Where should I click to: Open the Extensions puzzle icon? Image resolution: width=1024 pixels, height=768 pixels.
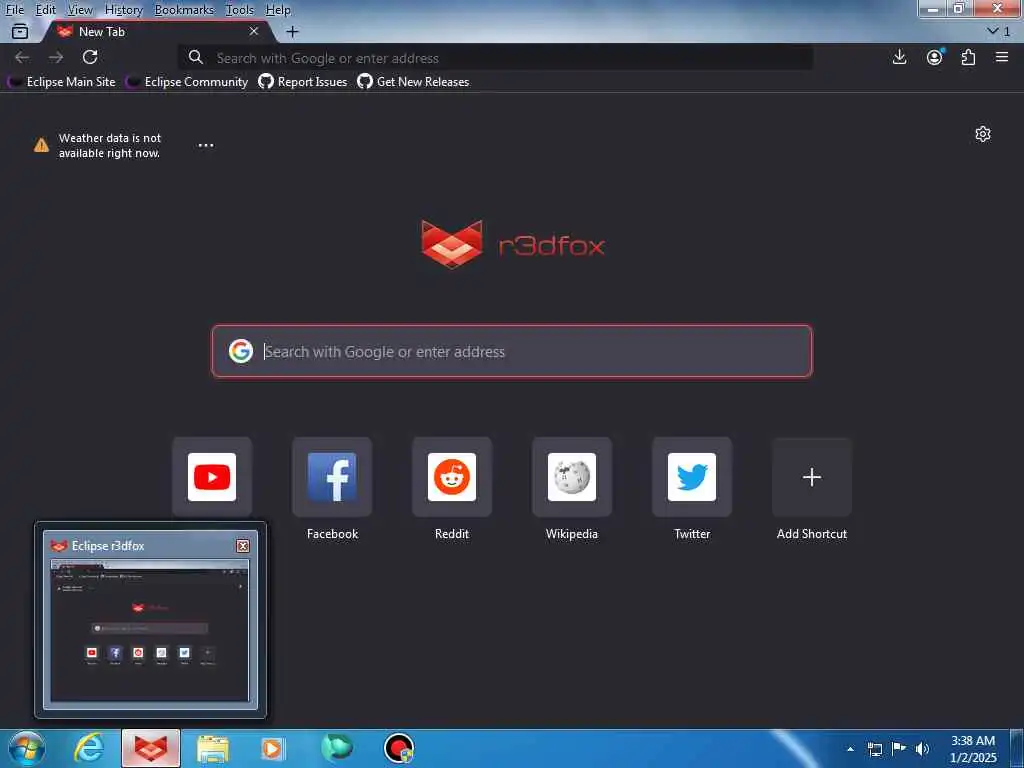click(968, 57)
